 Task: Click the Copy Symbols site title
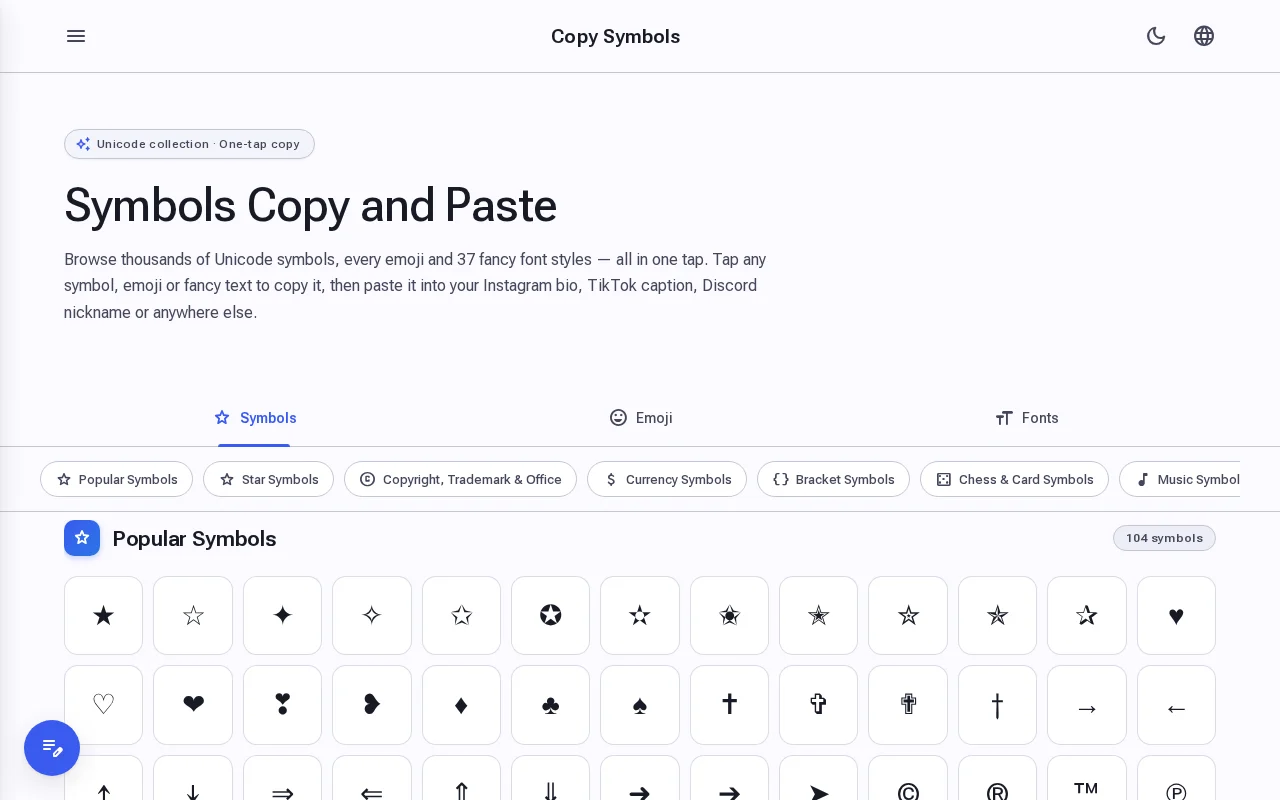(616, 36)
